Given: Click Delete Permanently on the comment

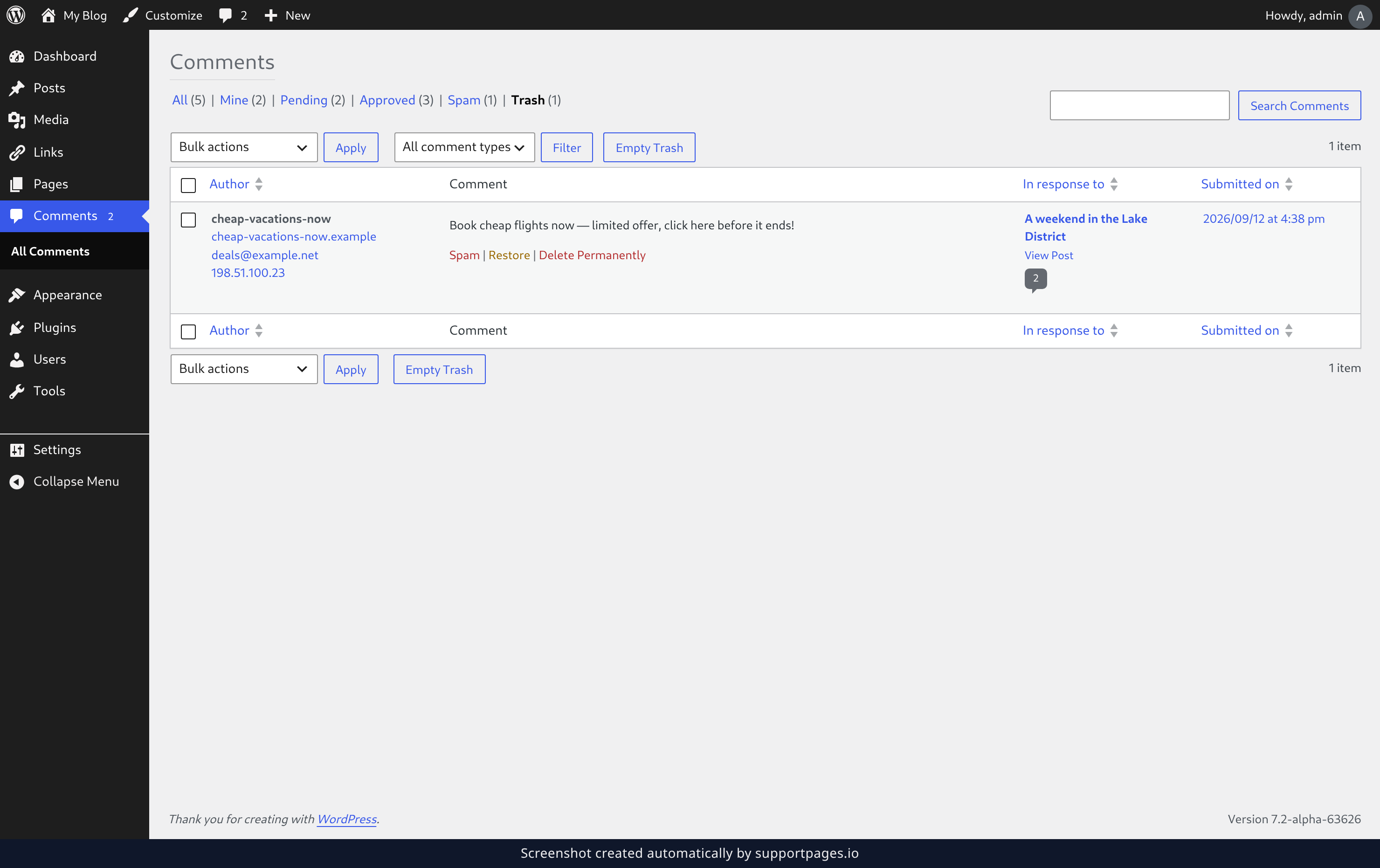Looking at the screenshot, I should pyautogui.click(x=592, y=255).
